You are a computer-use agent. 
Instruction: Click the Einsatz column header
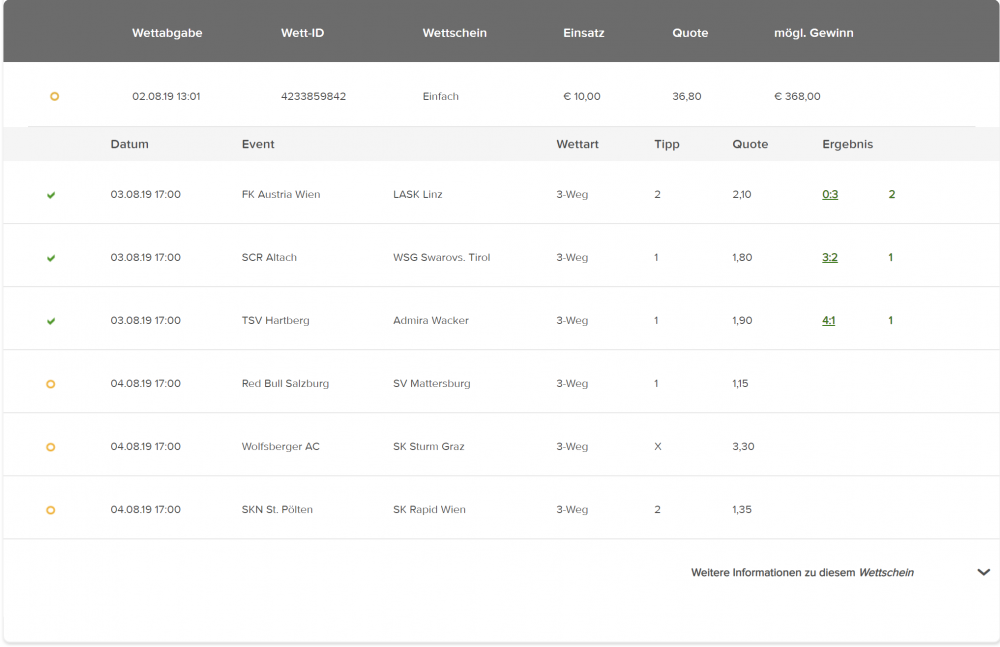point(583,33)
